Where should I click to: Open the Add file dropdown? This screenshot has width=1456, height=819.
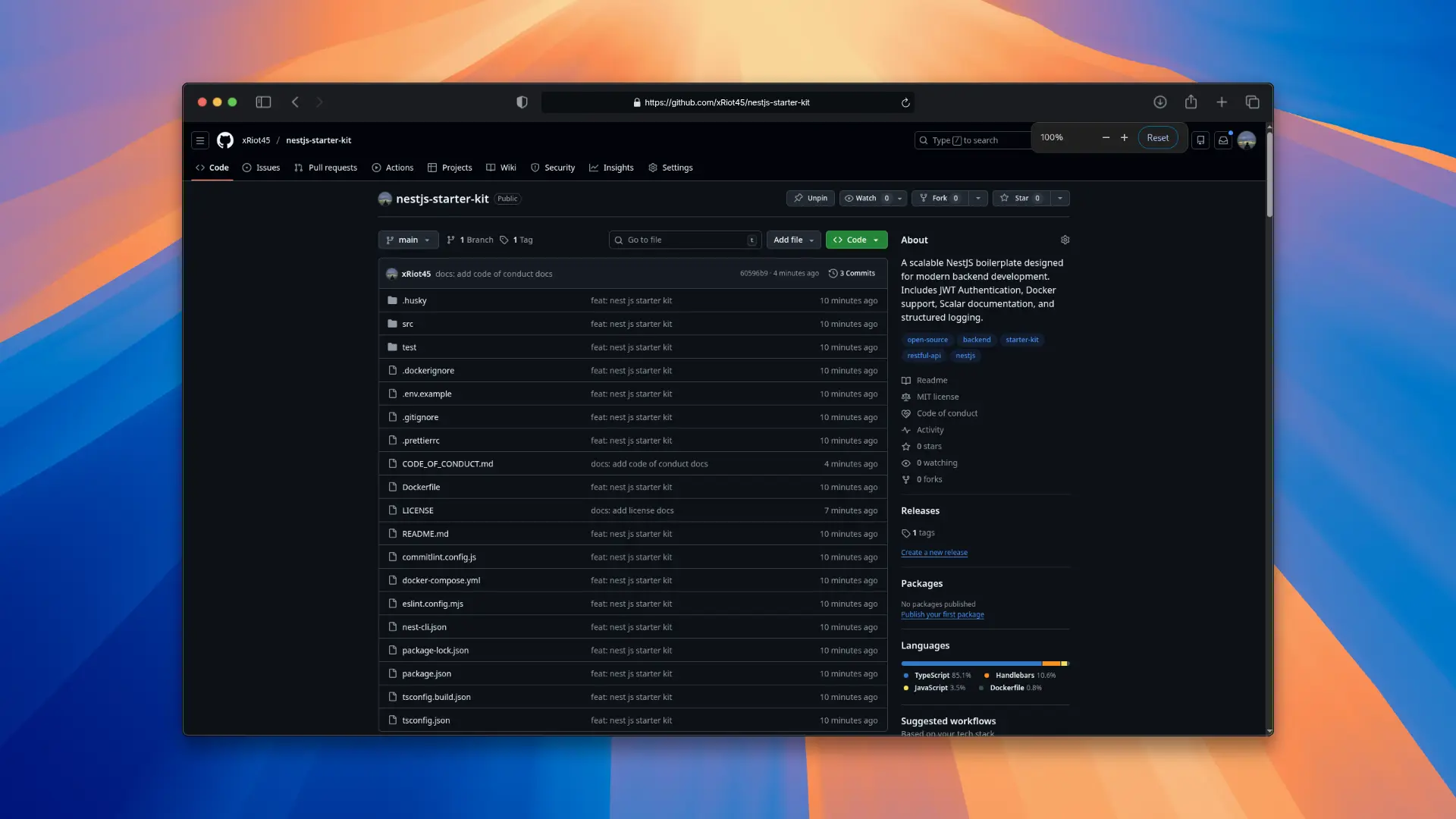pyautogui.click(x=793, y=240)
